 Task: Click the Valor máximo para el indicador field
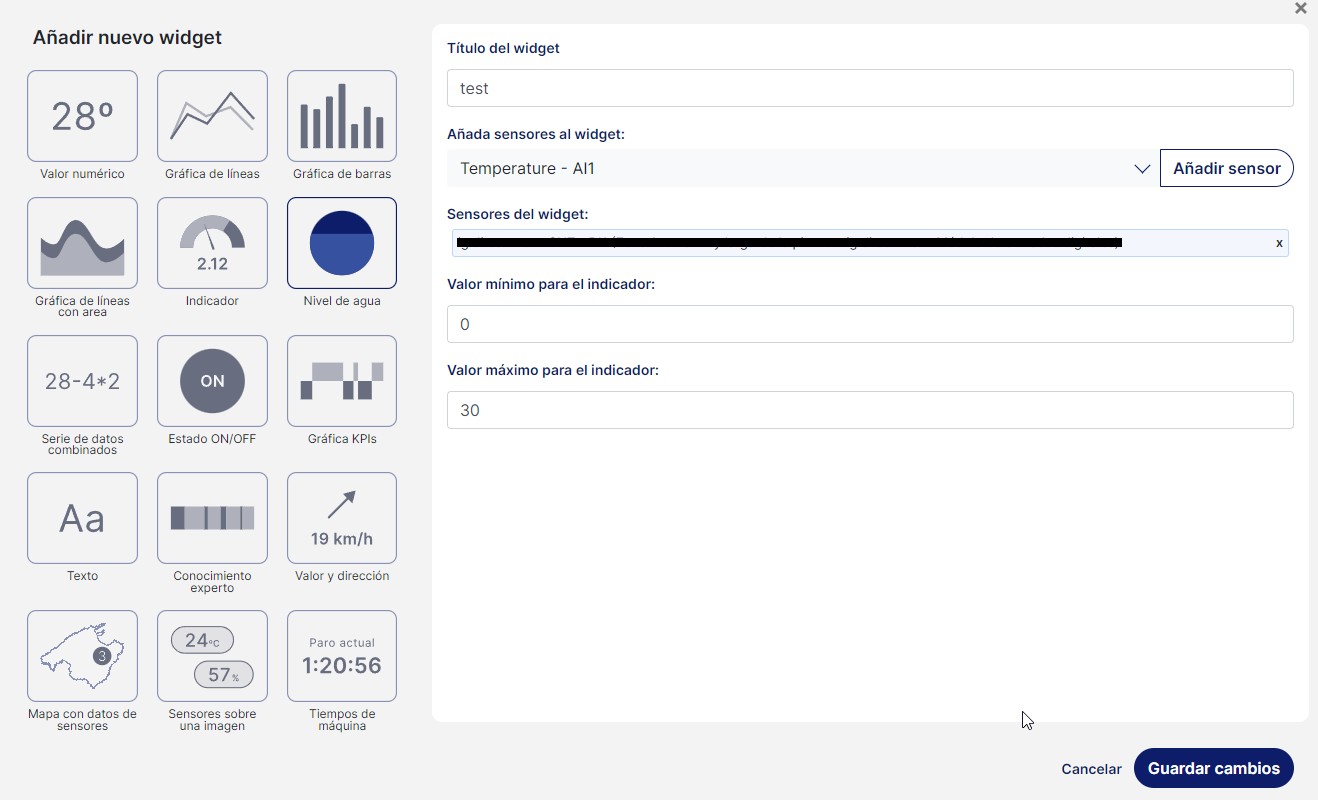point(870,410)
